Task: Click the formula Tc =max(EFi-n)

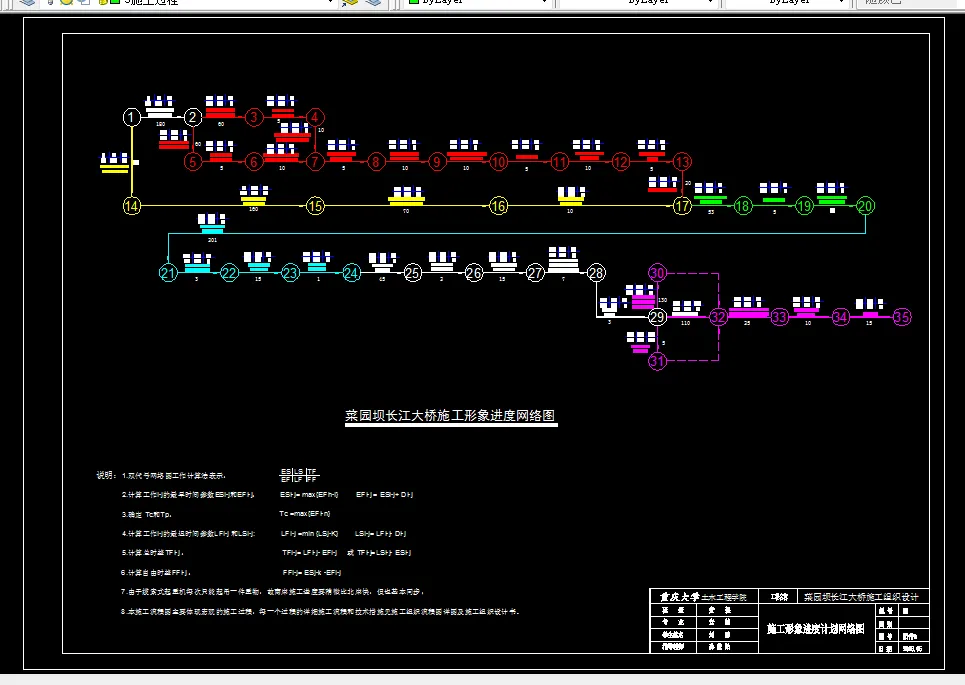Action: click(305, 513)
